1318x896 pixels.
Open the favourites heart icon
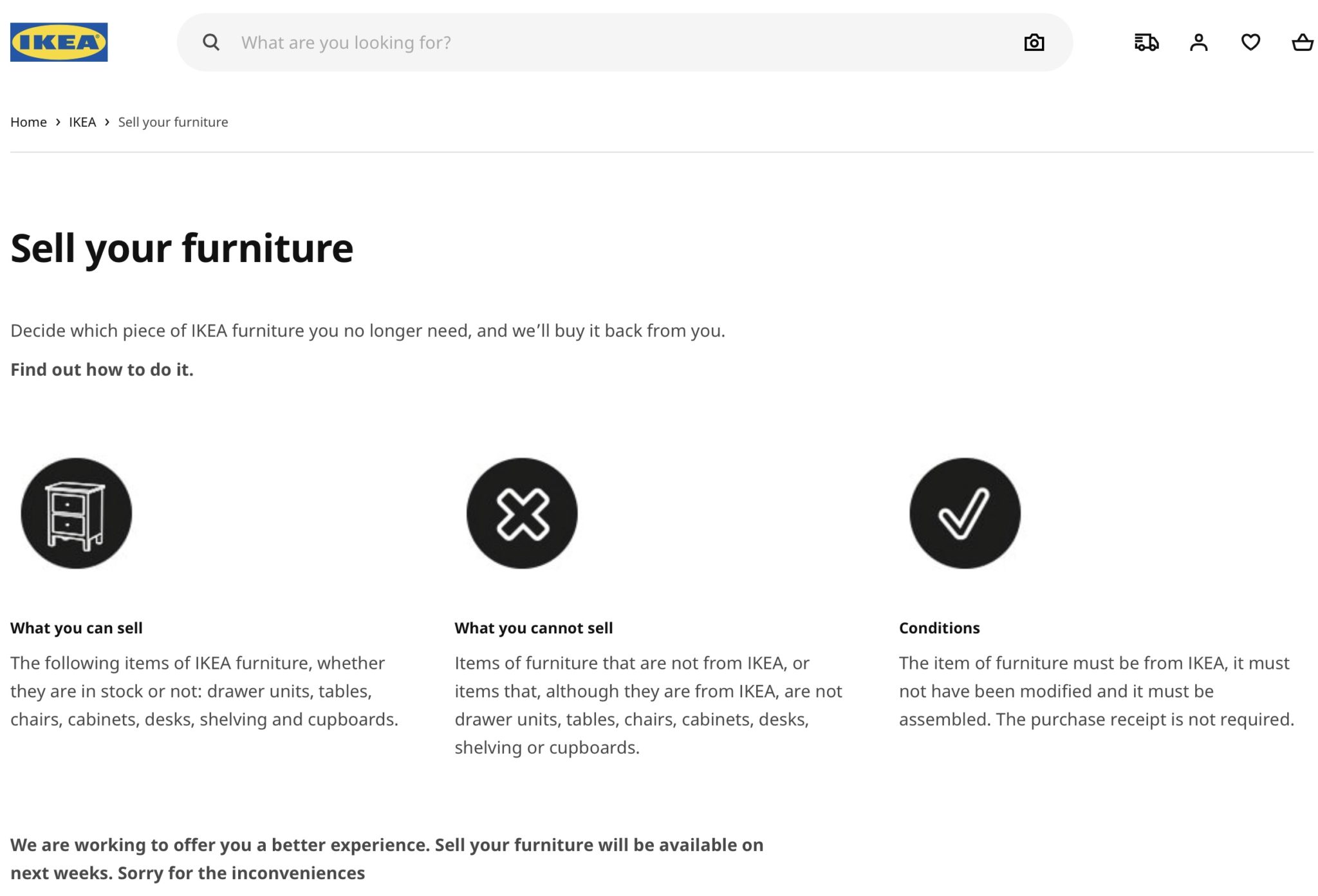1250,42
